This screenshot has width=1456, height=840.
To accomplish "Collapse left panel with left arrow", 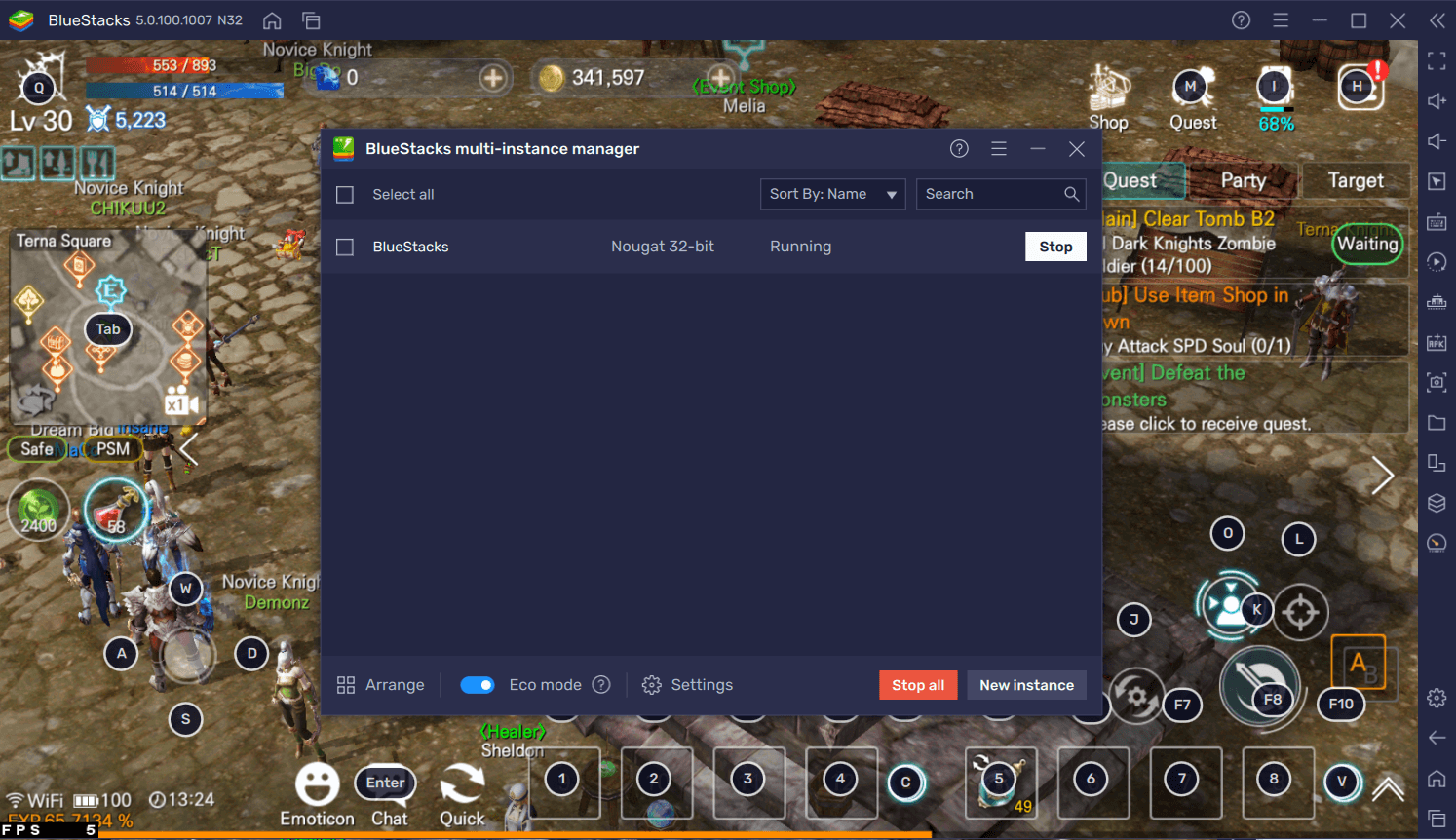I will pos(189,449).
